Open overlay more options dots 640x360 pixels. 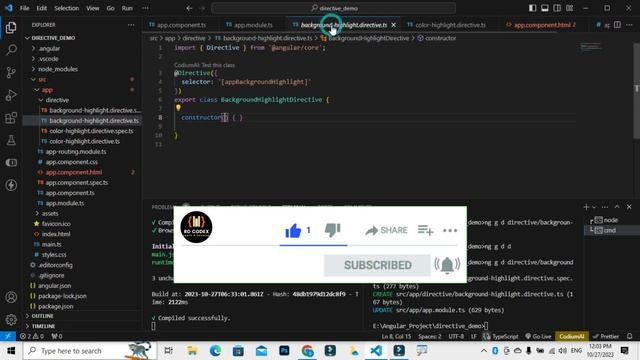(x=450, y=231)
